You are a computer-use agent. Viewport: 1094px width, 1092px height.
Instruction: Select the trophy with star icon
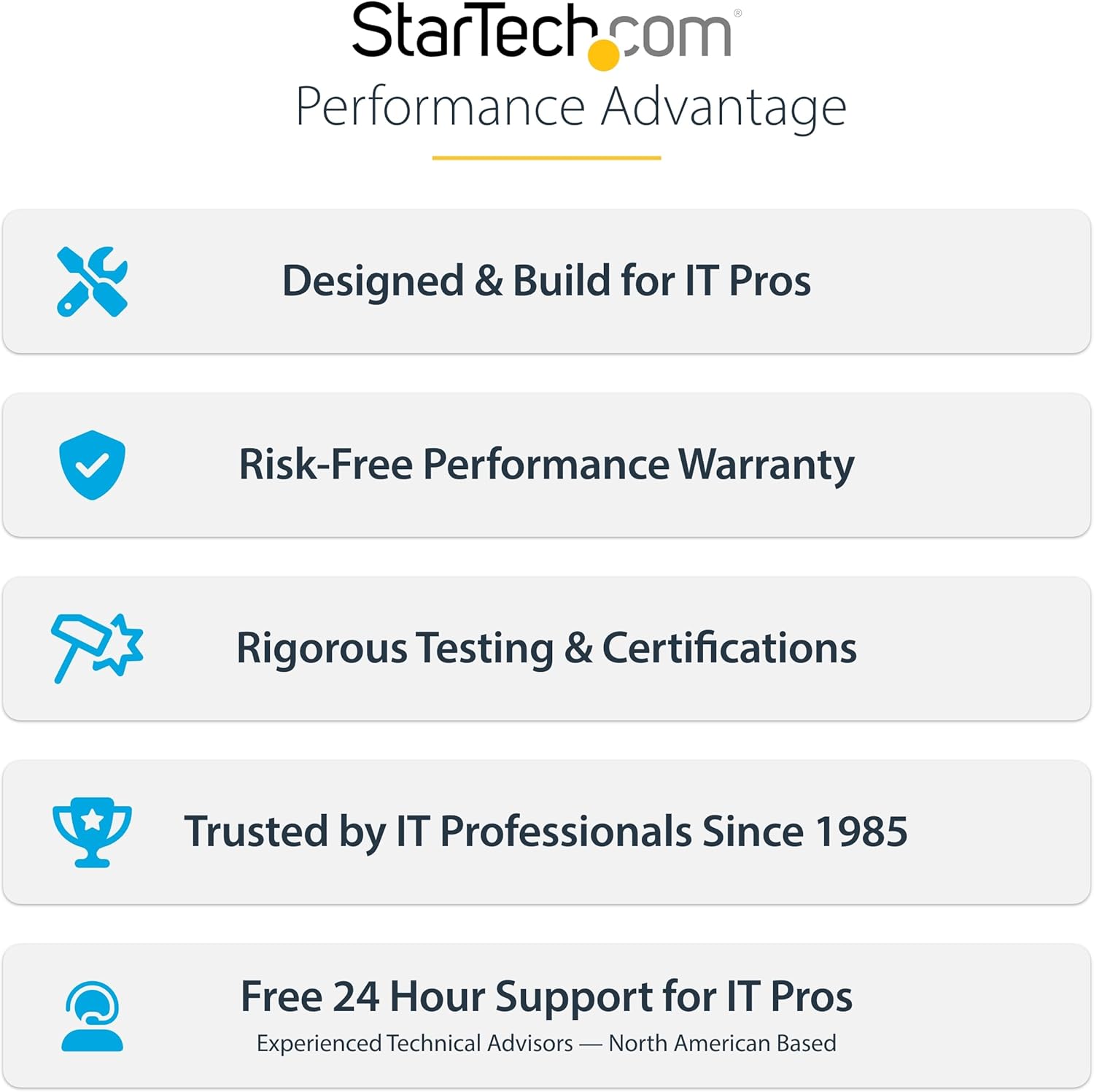tap(92, 832)
